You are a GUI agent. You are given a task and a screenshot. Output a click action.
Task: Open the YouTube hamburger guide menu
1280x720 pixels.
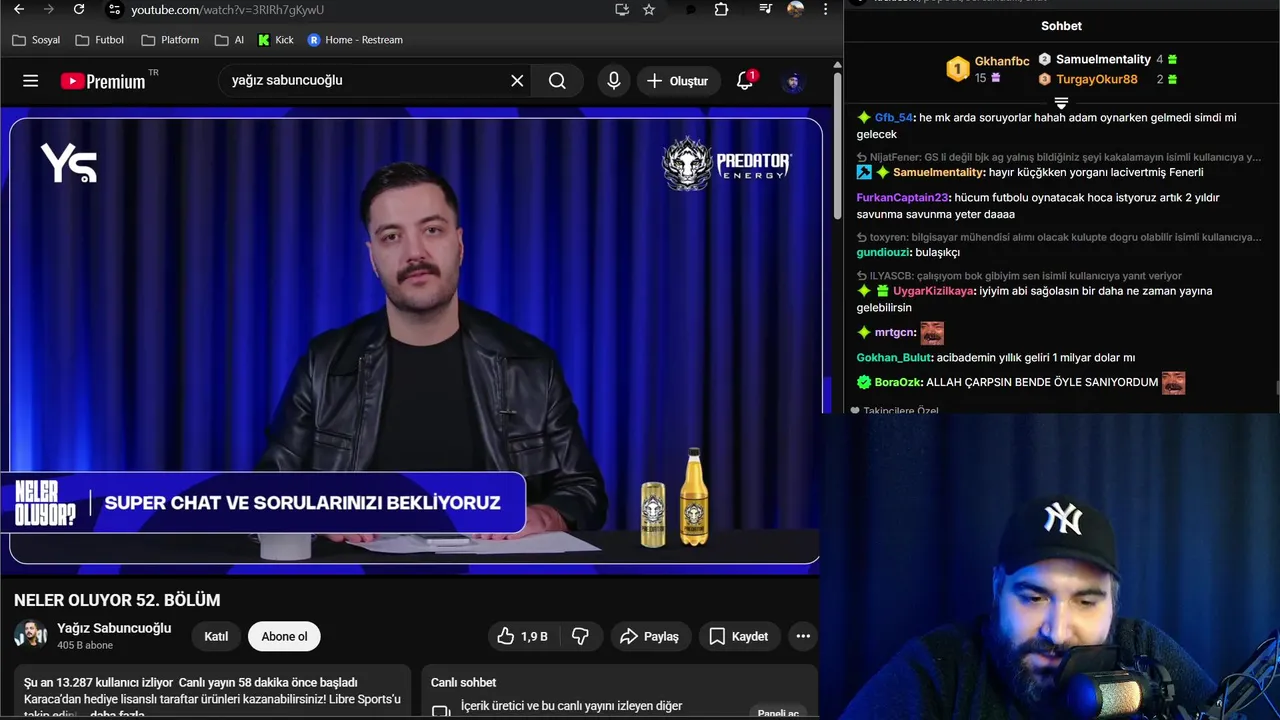pyautogui.click(x=31, y=81)
